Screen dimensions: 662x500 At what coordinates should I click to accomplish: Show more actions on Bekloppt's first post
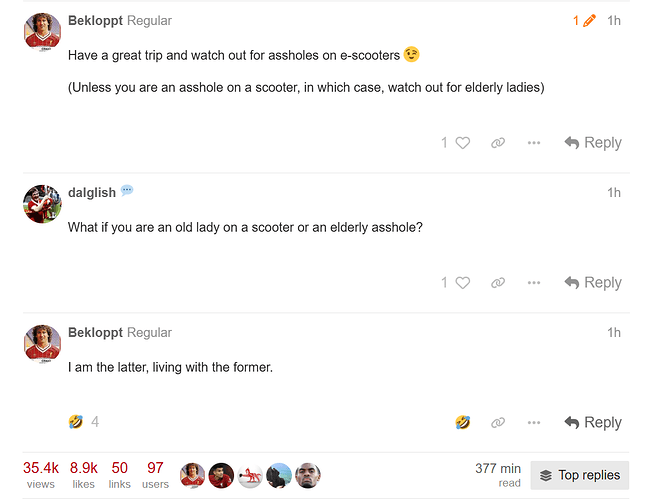534,143
